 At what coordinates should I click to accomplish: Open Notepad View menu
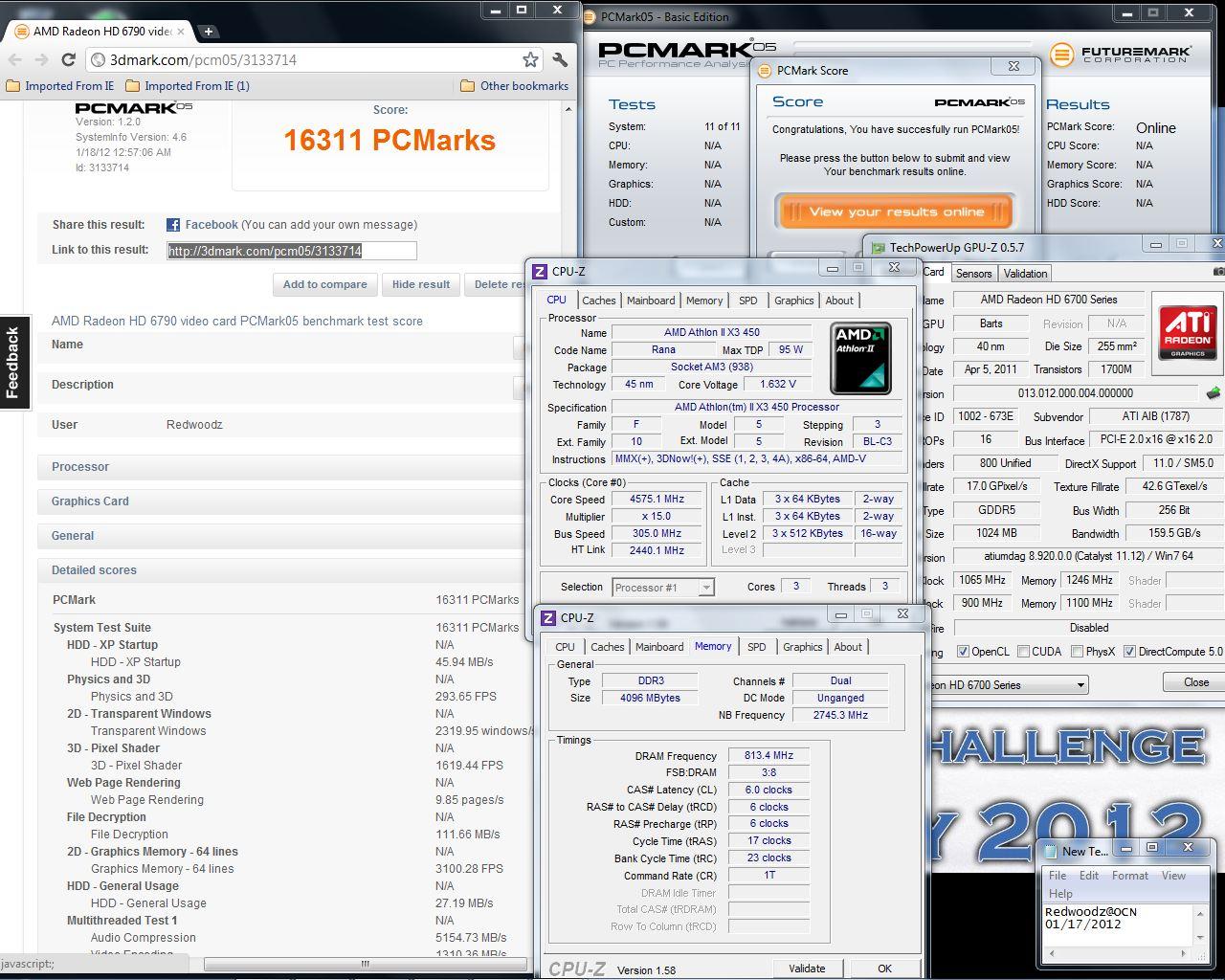click(x=1173, y=876)
